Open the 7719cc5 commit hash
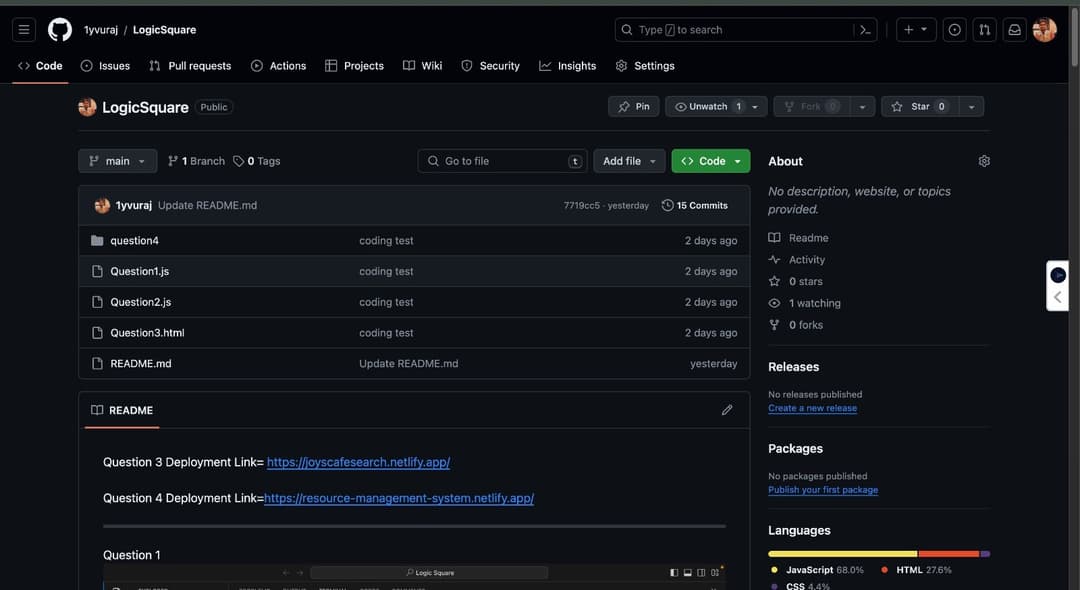Image resolution: width=1080 pixels, height=590 pixels. point(581,205)
